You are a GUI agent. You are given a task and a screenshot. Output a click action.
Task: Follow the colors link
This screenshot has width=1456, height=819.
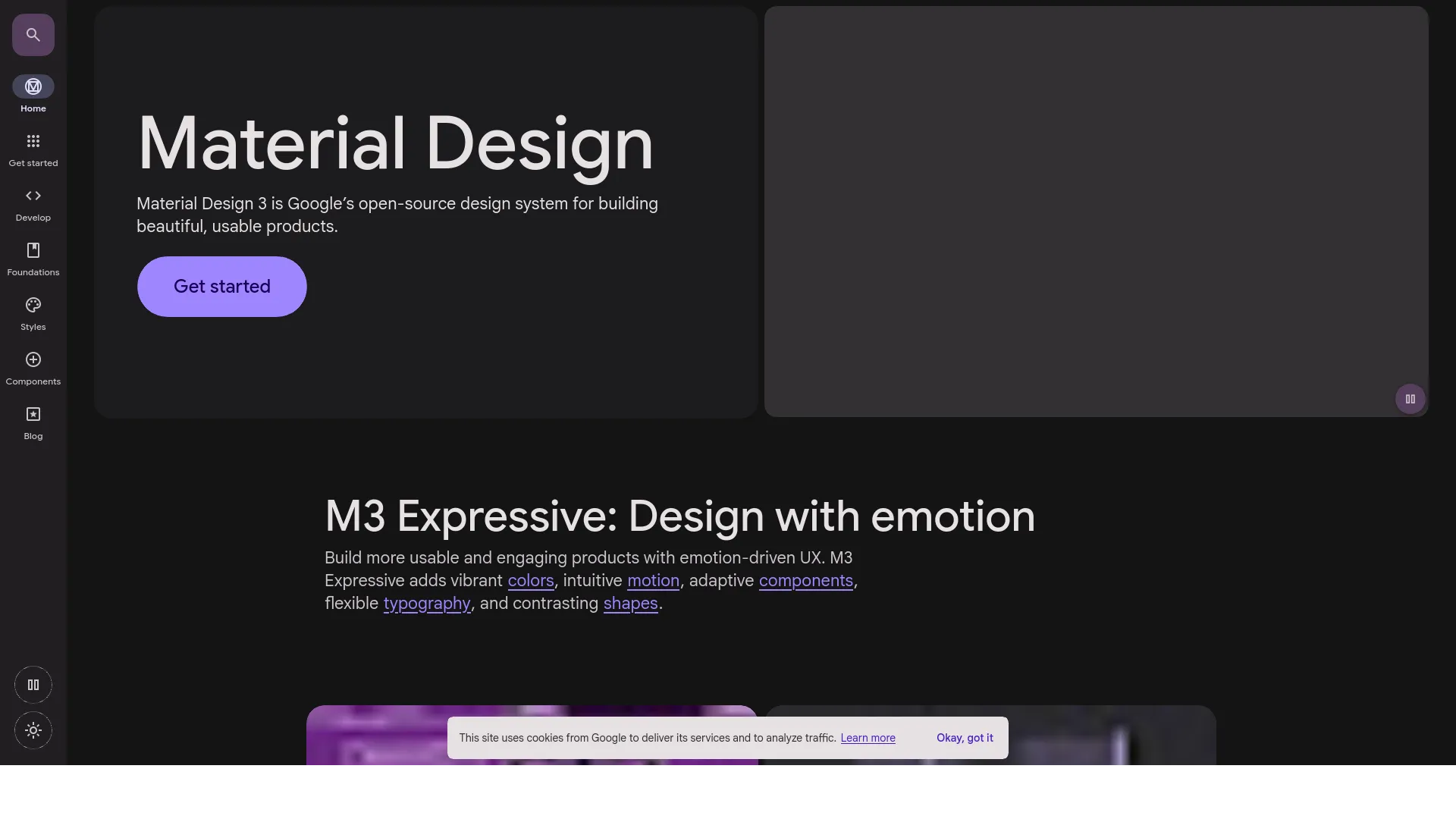tap(531, 581)
